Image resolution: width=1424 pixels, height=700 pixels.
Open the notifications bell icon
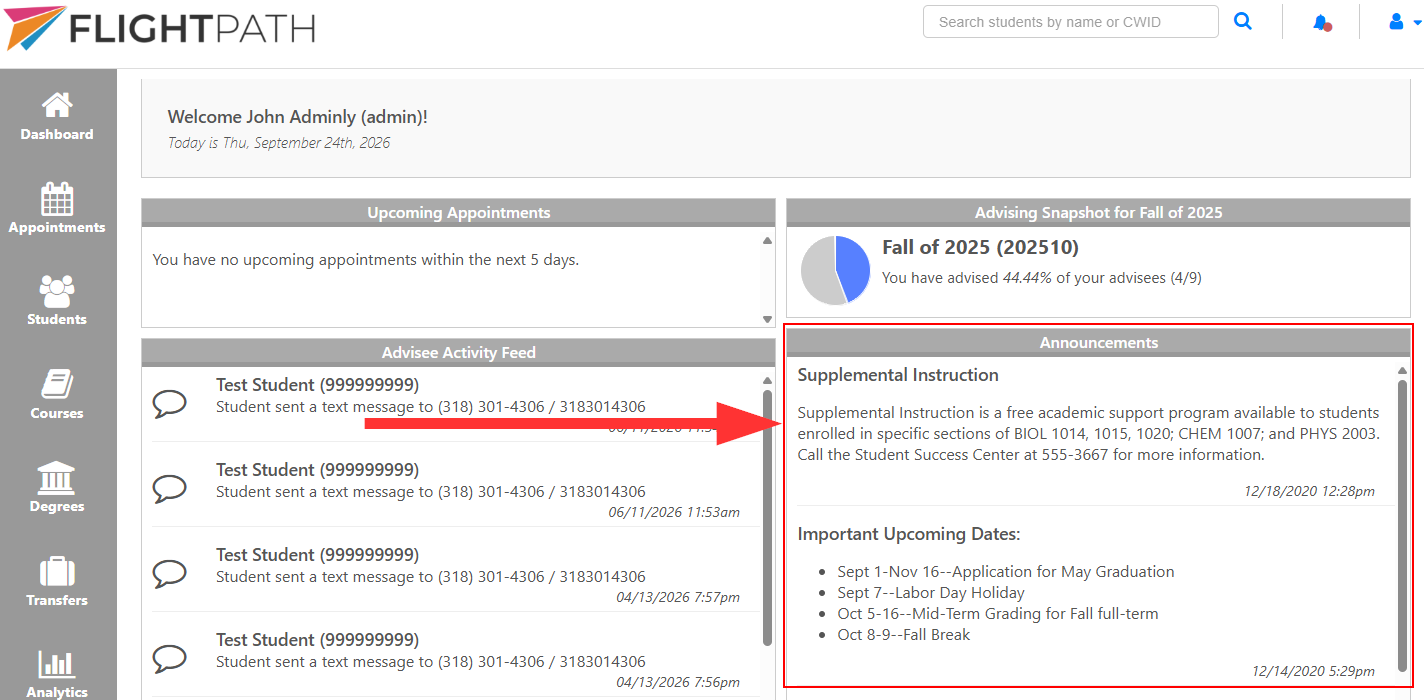(x=1321, y=22)
